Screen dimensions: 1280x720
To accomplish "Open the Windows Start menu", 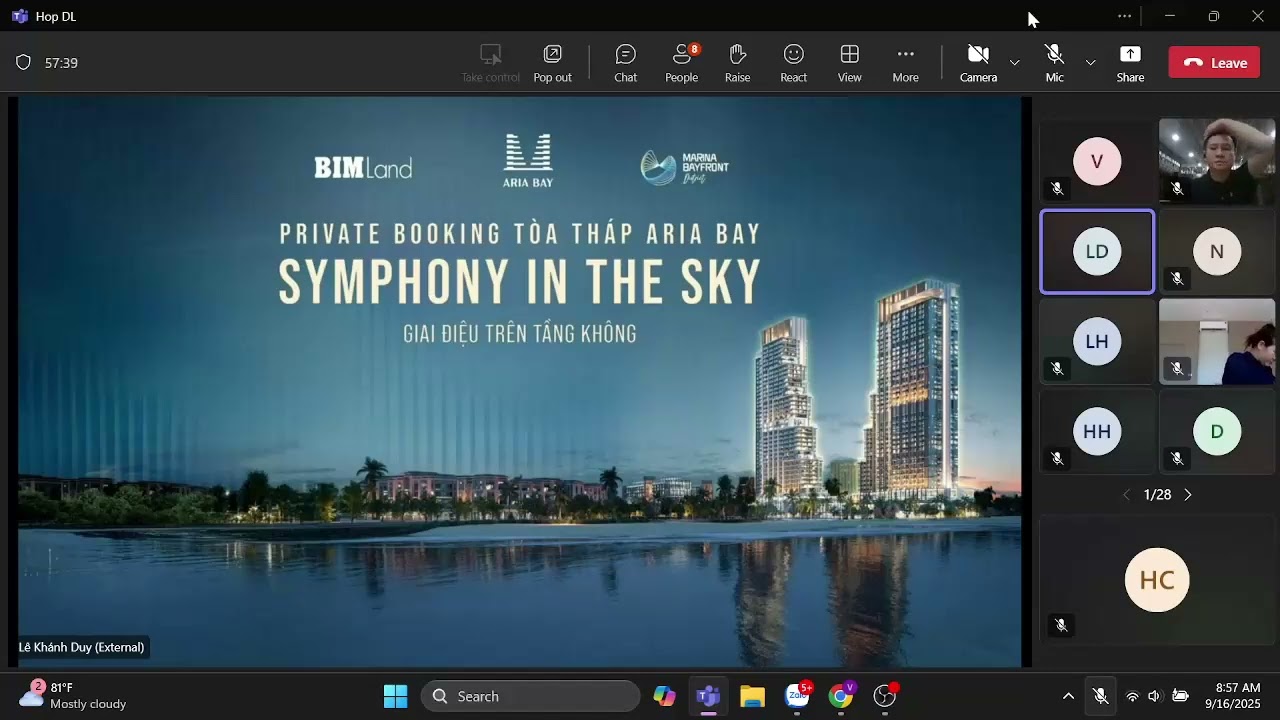I will pyautogui.click(x=396, y=696).
